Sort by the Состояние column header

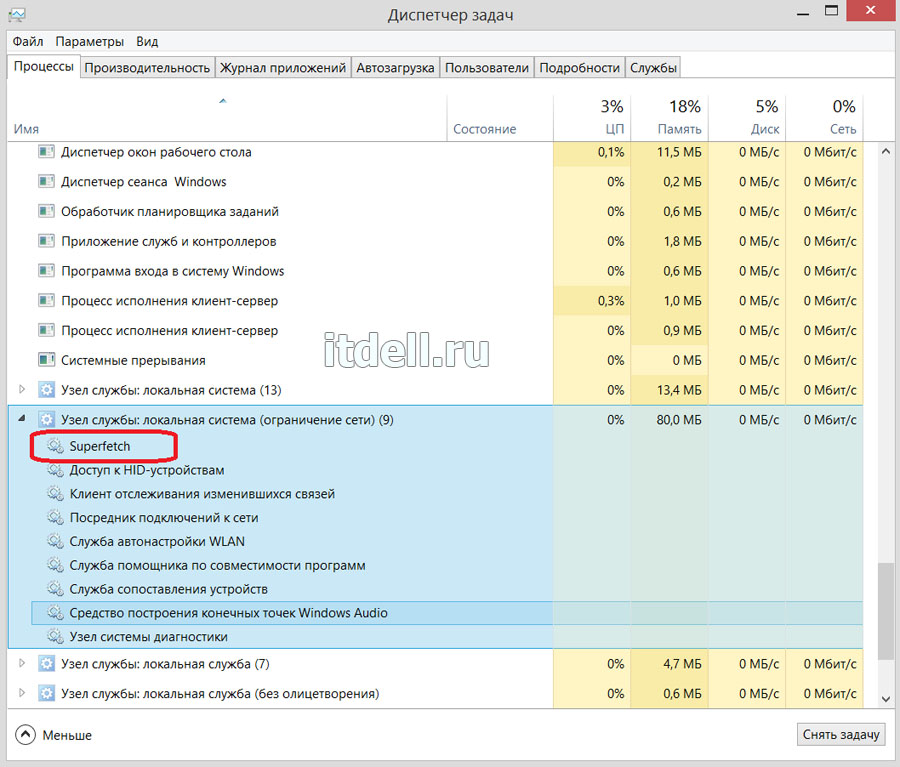(x=500, y=118)
